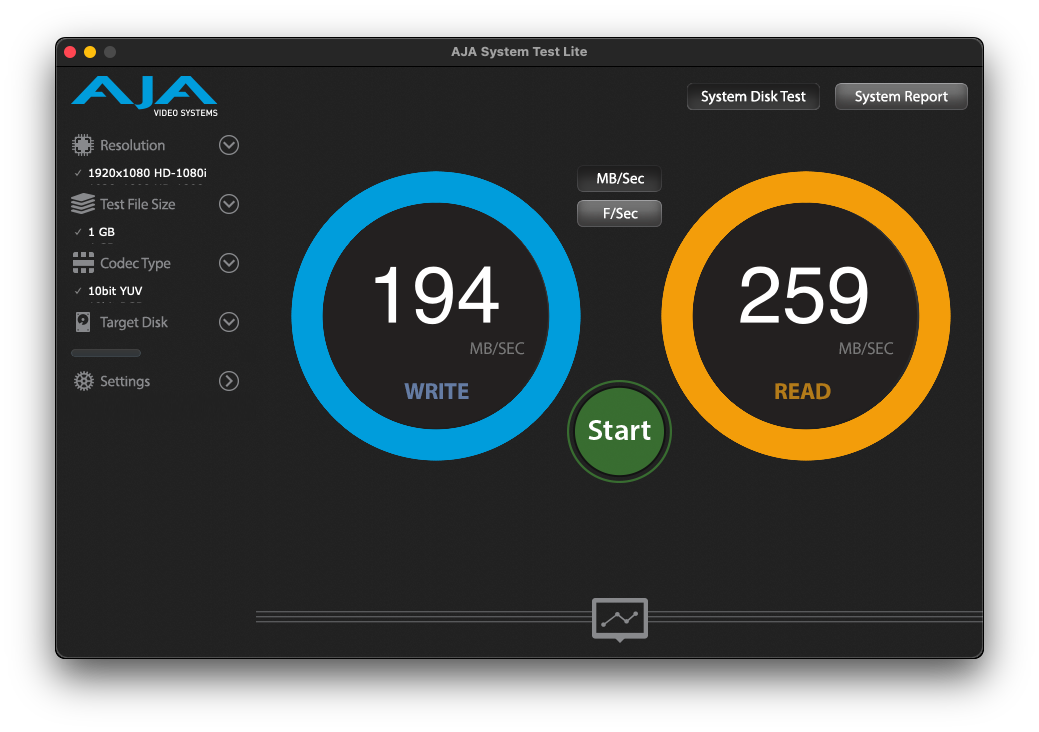Click the Test File Size stack icon

83,204
